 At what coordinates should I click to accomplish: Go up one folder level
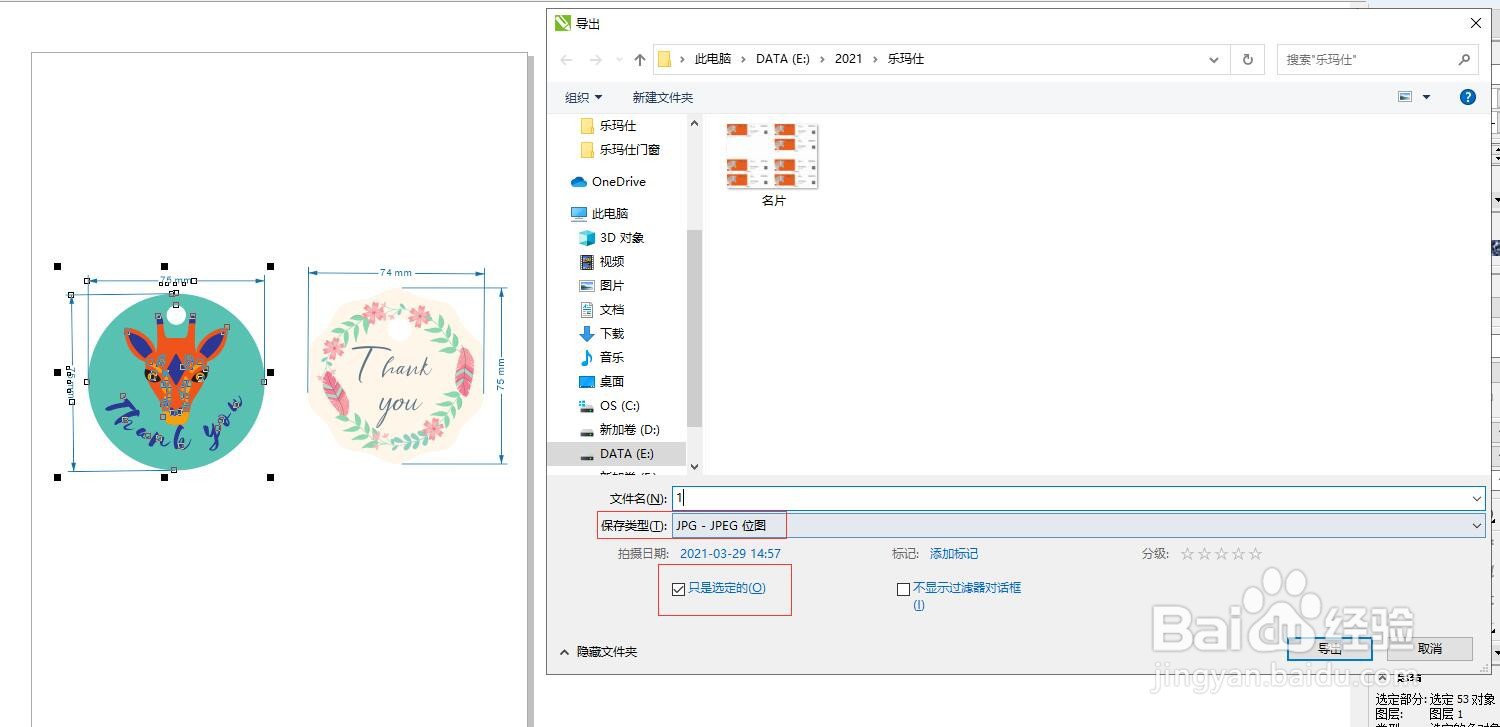(x=640, y=60)
